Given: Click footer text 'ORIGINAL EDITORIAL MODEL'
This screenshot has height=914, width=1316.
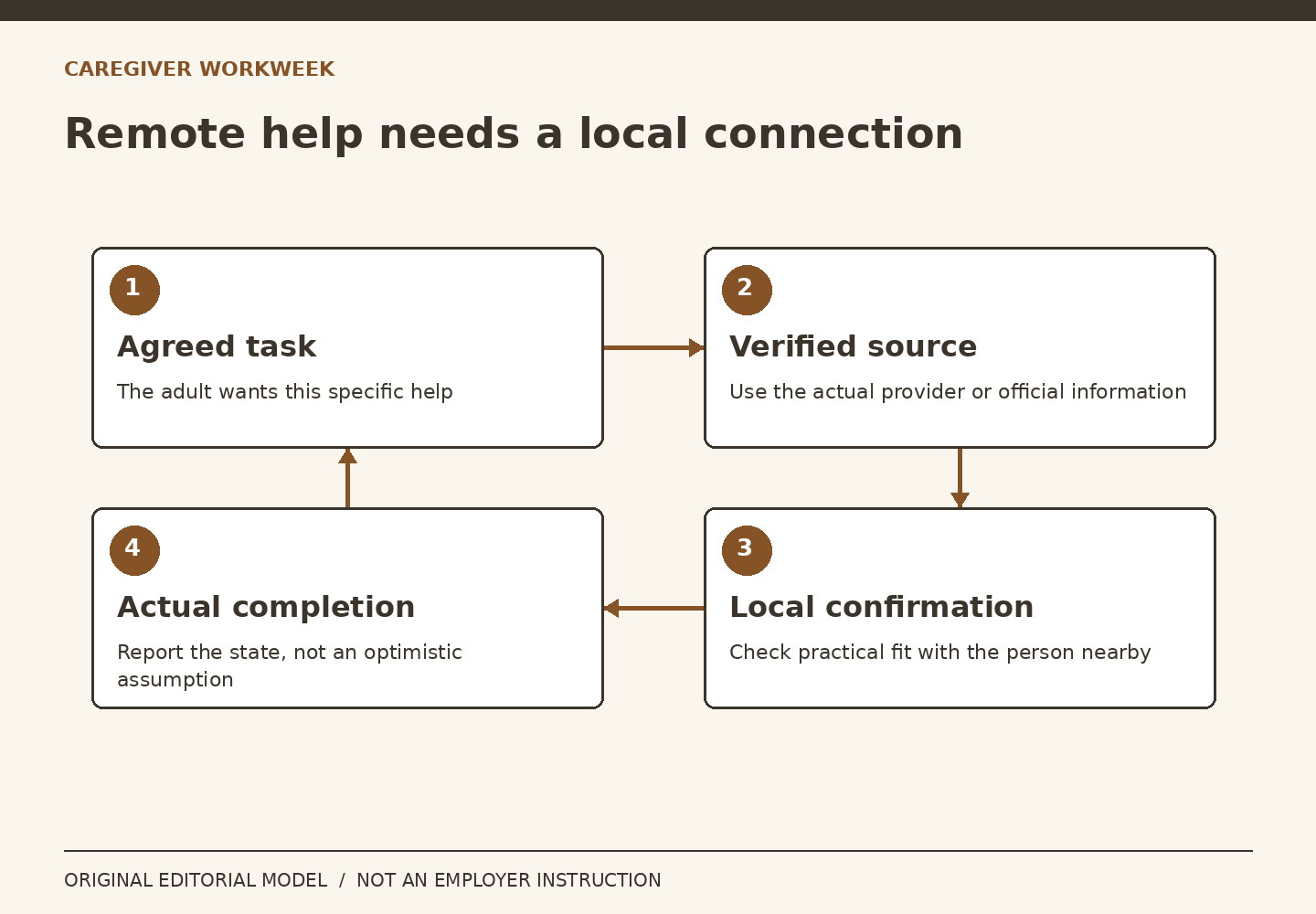Looking at the screenshot, I should click(196, 880).
